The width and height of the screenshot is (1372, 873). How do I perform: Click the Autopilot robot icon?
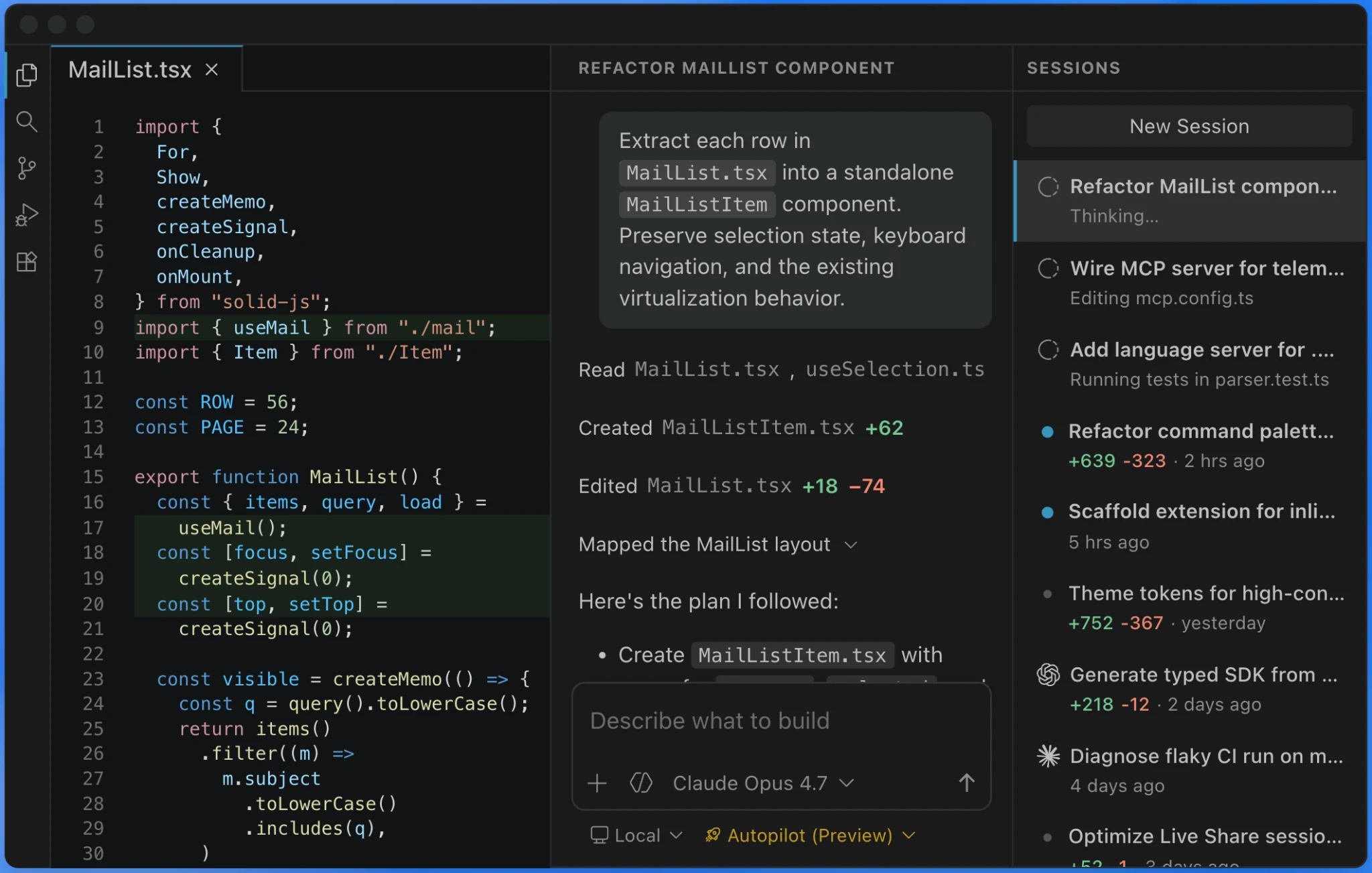pyautogui.click(x=713, y=835)
